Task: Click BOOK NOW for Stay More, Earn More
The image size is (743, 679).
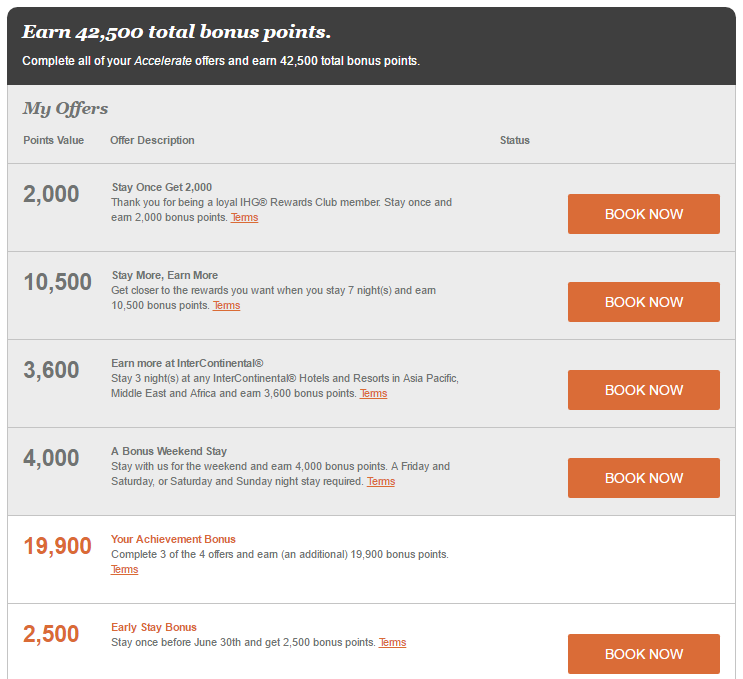Action: click(643, 302)
